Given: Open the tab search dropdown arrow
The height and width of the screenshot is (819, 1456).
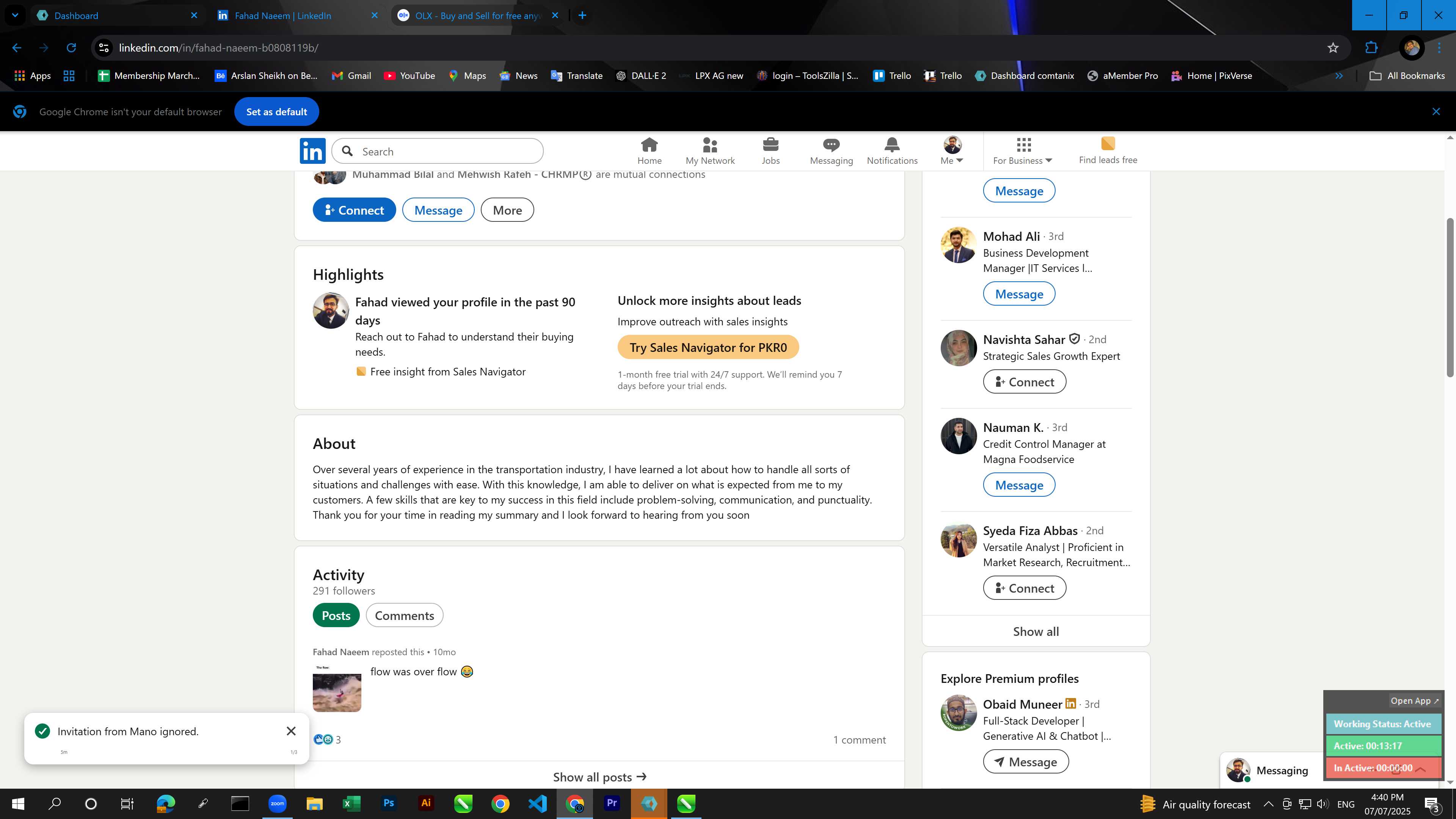Looking at the screenshot, I should tap(15, 15).
